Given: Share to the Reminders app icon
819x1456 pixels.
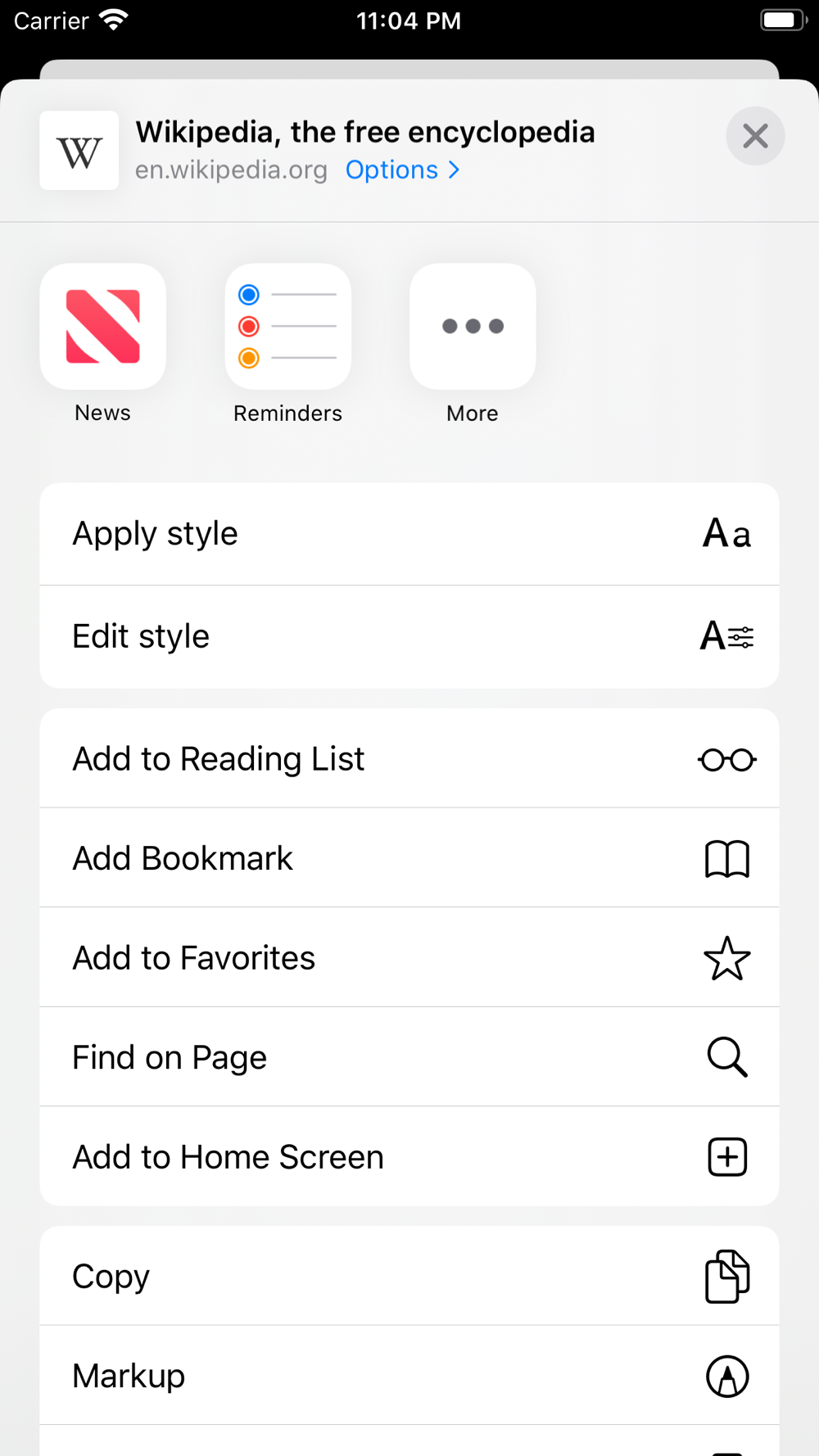Looking at the screenshot, I should click(288, 326).
